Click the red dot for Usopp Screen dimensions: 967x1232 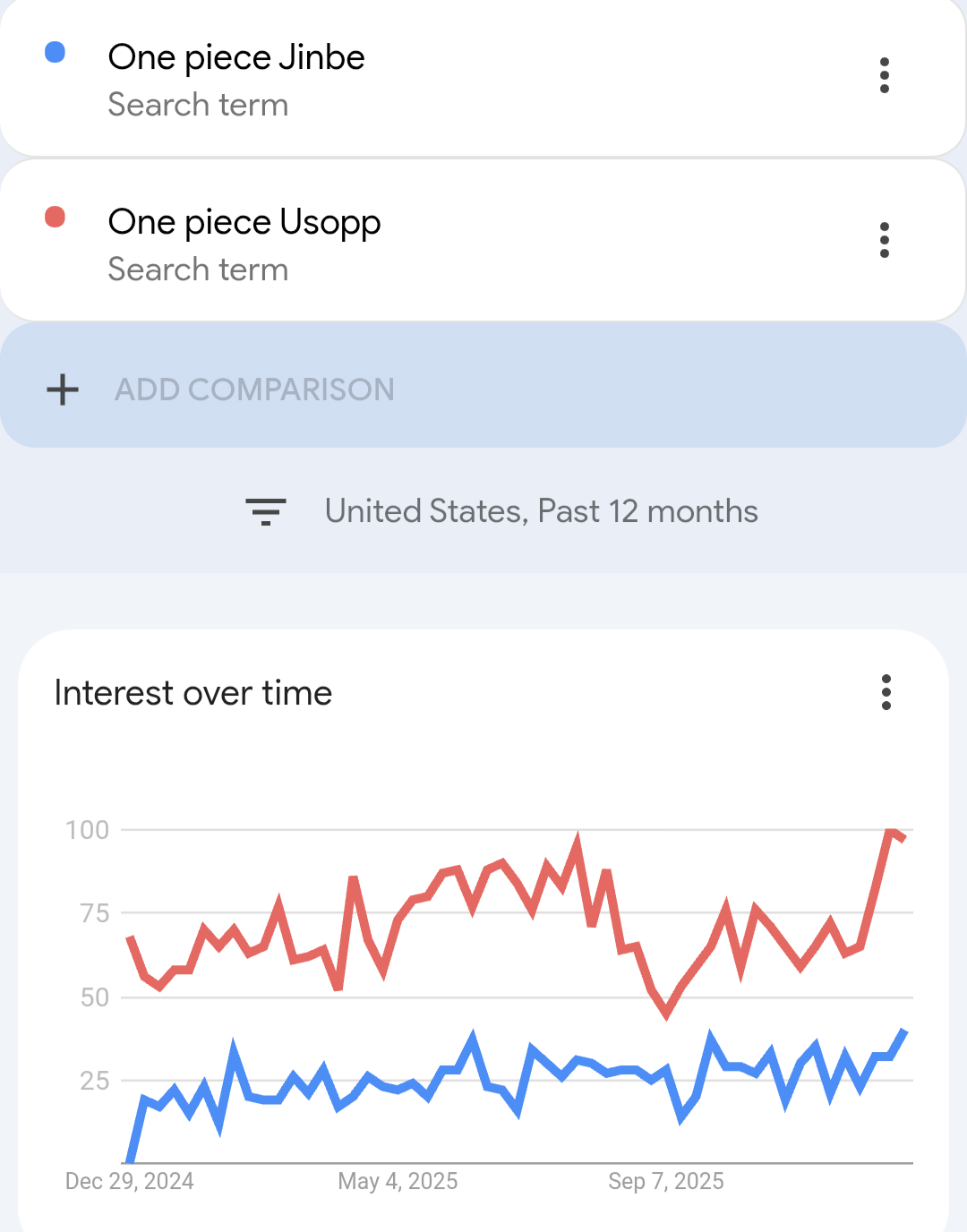[x=56, y=218]
